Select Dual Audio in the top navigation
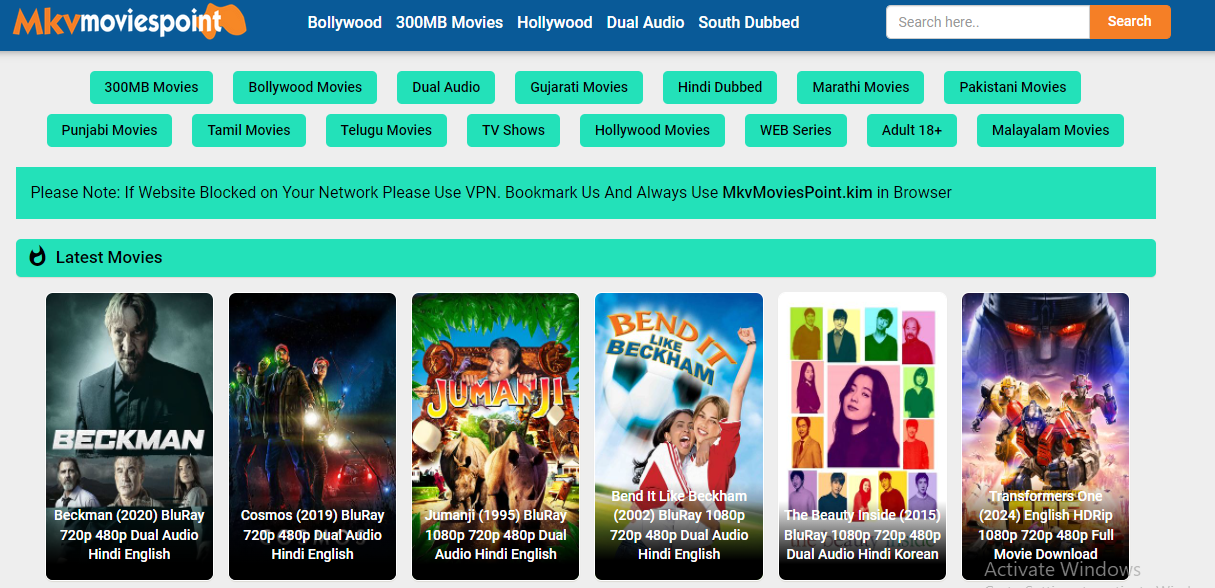 [x=646, y=22]
